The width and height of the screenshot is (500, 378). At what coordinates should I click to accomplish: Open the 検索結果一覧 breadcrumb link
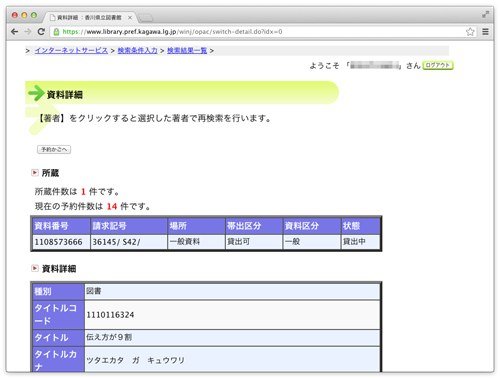tap(187, 50)
